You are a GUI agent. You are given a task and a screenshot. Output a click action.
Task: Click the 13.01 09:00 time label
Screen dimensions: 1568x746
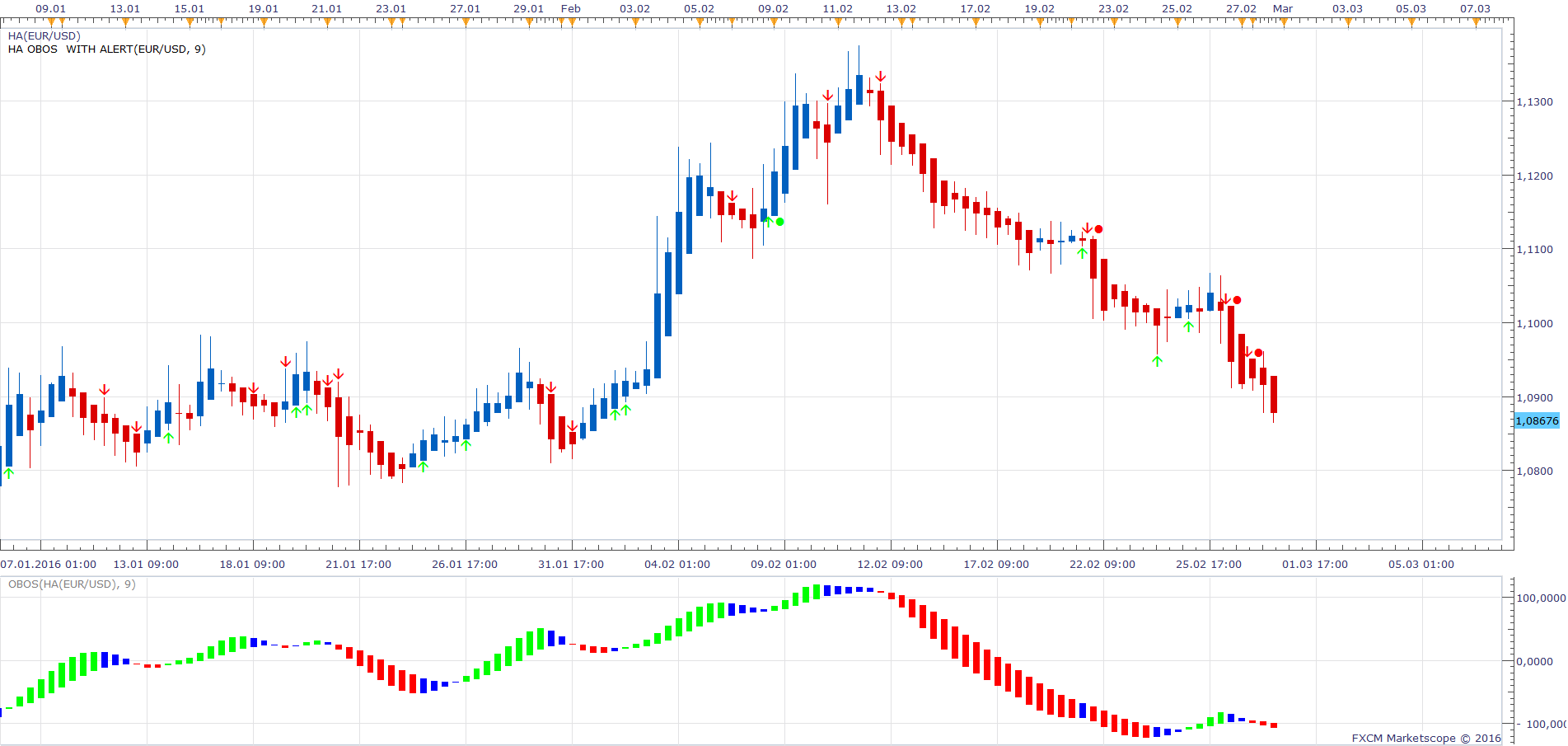coord(146,565)
